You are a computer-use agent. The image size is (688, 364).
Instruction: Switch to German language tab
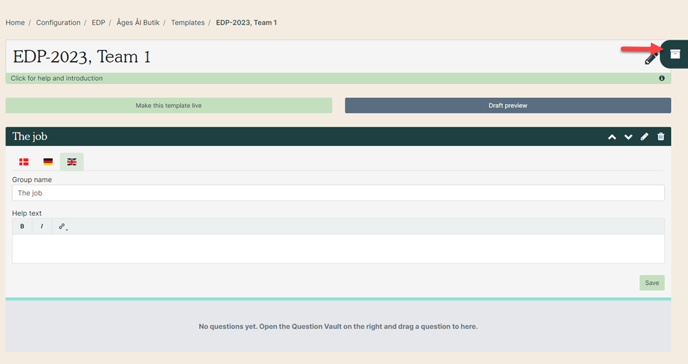[x=48, y=162]
